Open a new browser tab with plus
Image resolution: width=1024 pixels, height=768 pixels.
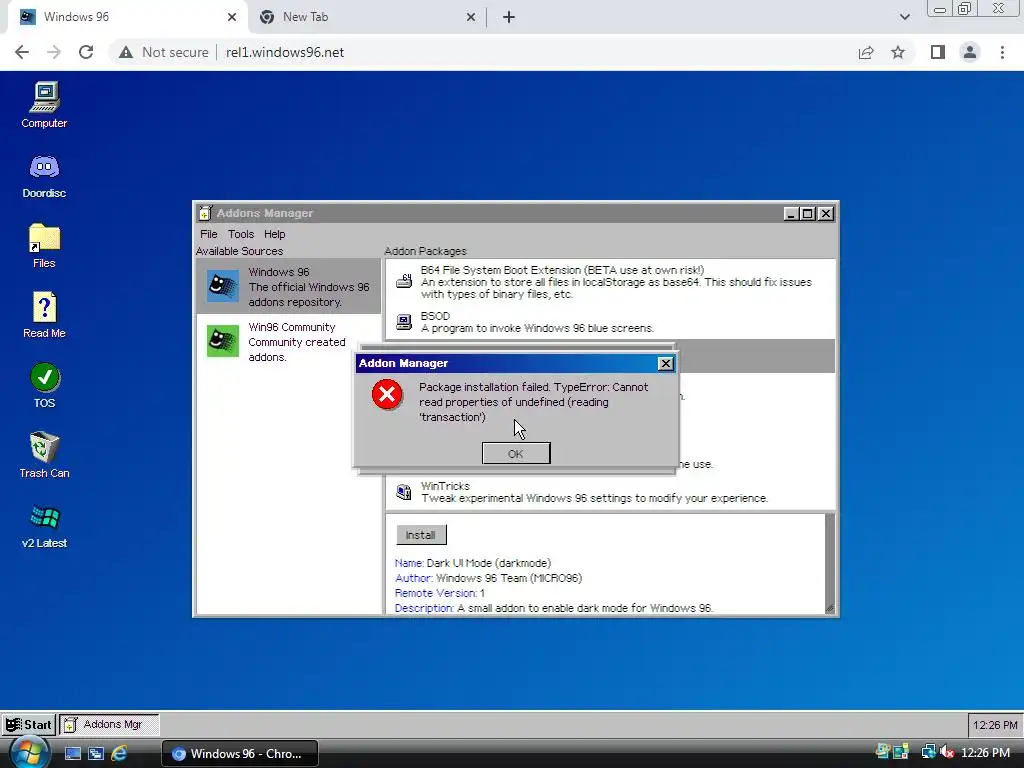[509, 17]
